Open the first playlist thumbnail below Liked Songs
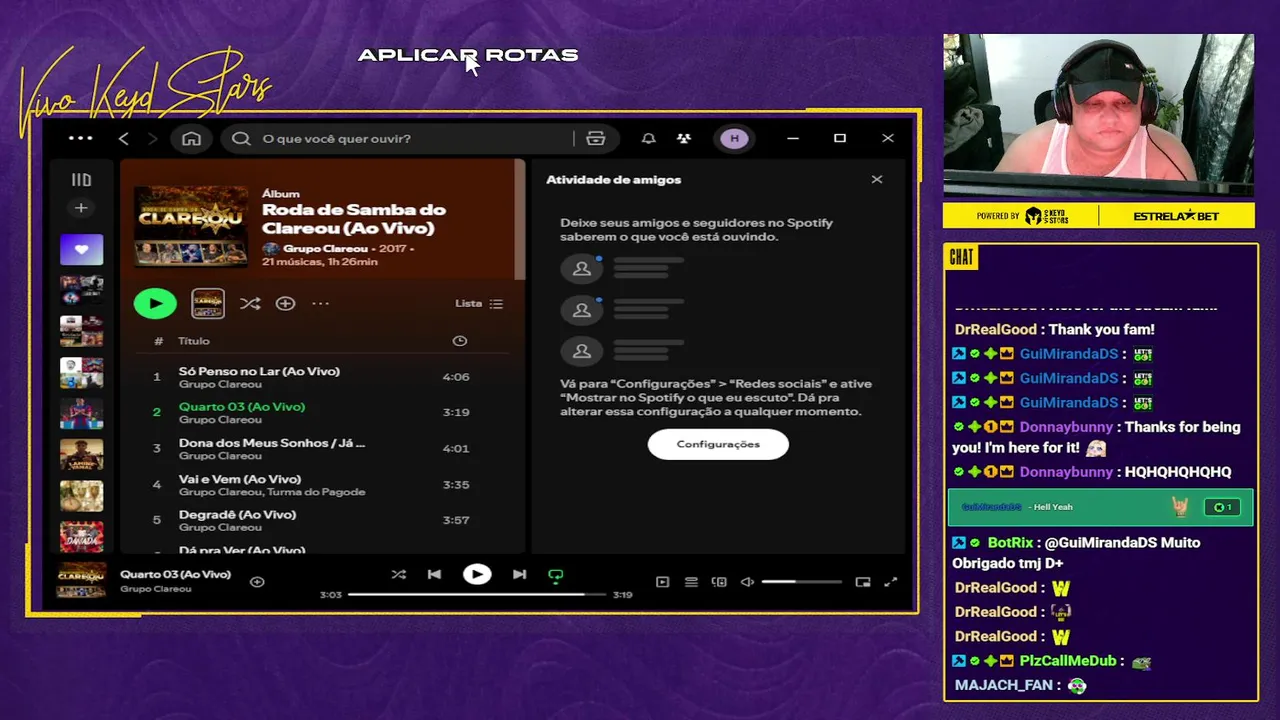The image size is (1280, 720). tap(81, 290)
